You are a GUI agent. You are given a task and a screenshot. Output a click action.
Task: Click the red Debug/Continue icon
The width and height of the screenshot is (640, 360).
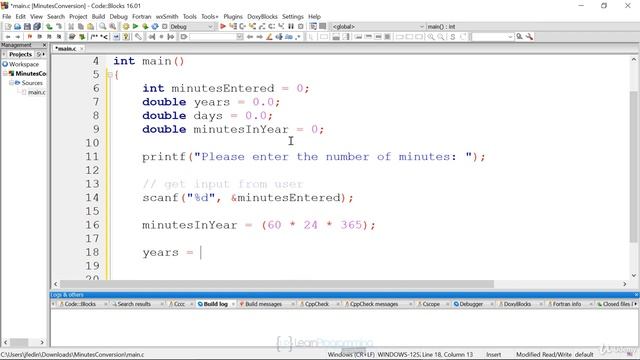click(223, 27)
